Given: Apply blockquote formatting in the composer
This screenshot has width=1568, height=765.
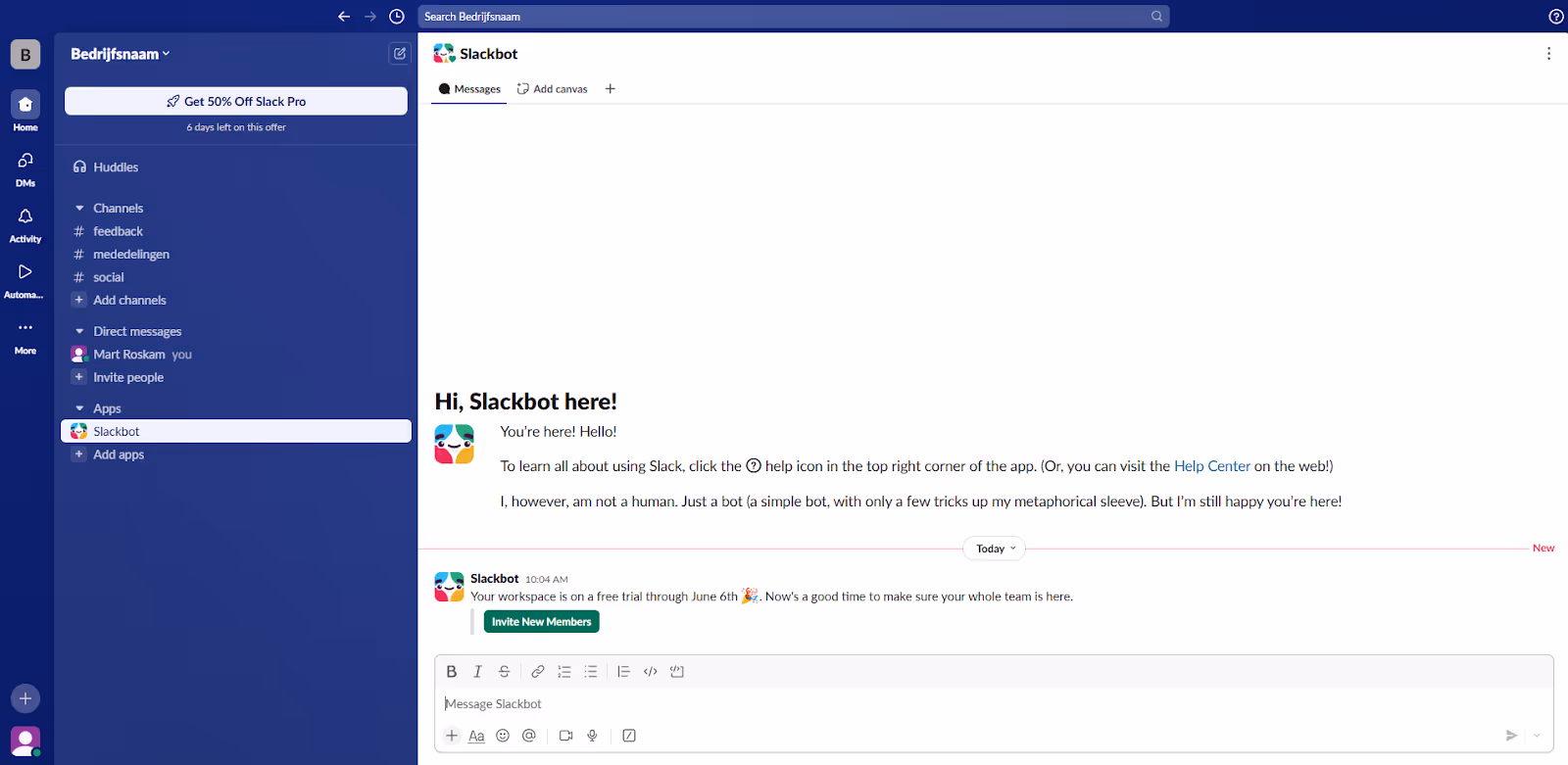Looking at the screenshot, I should pos(623,672).
